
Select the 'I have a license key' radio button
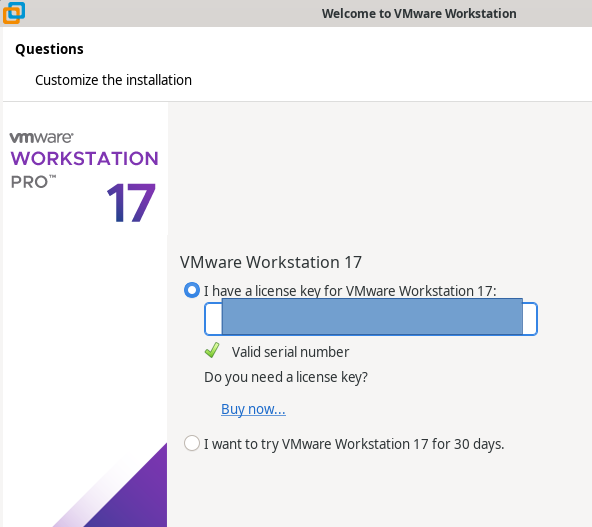(192, 290)
